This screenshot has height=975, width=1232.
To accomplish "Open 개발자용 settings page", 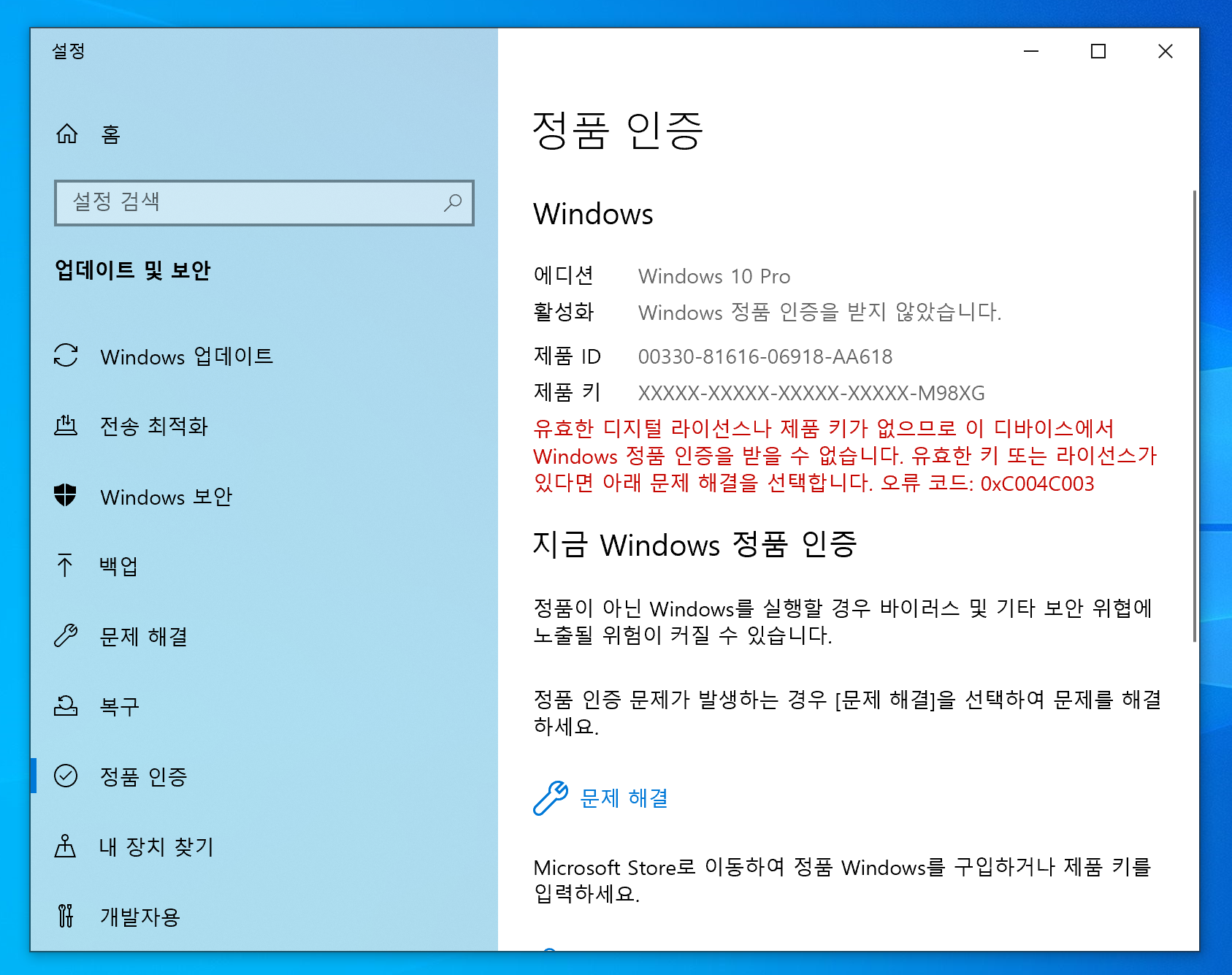I will pos(264,916).
